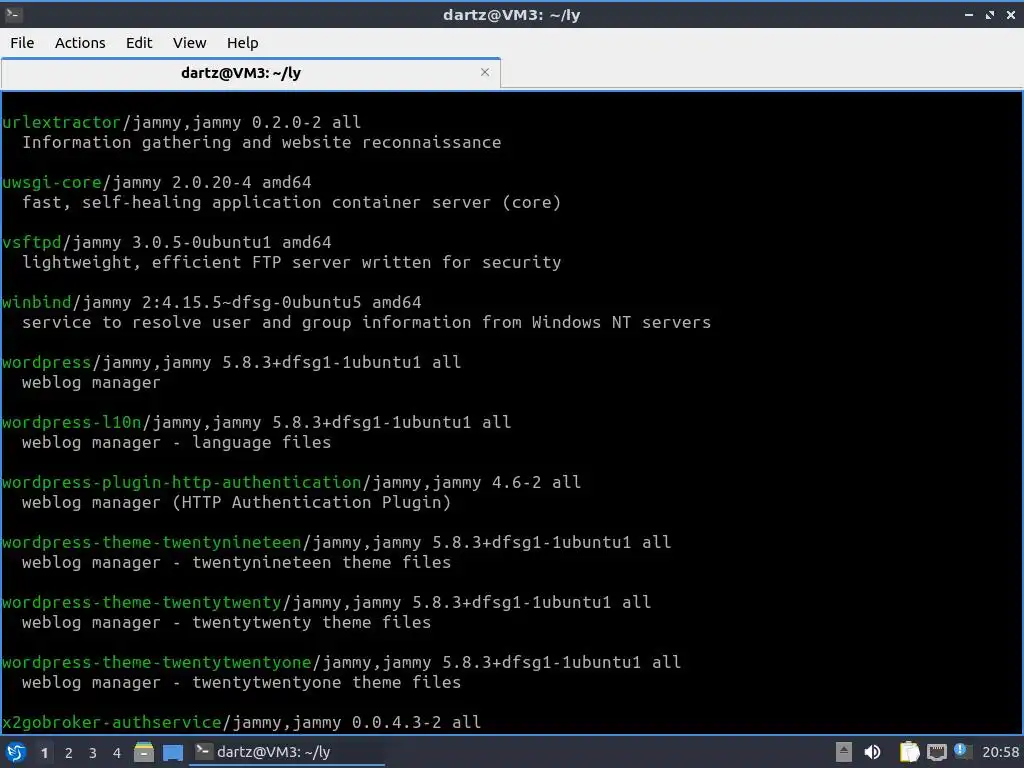The image size is (1024, 768).
Task: Click the version '0.0.4.3-2 all' text
Action: pyautogui.click(x=416, y=722)
